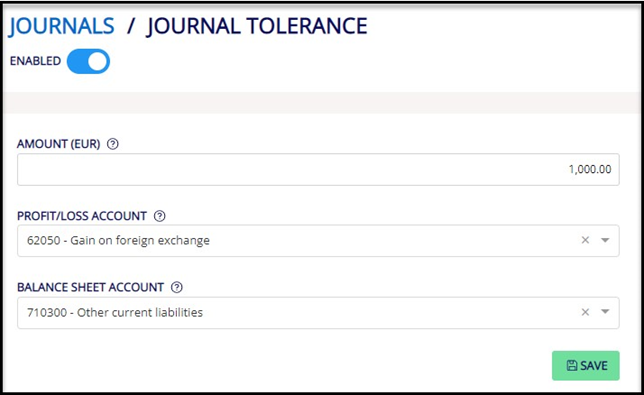644x395 pixels.
Task: Focus the Amount (EUR) input field
Action: pyautogui.click(x=318, y=170)
